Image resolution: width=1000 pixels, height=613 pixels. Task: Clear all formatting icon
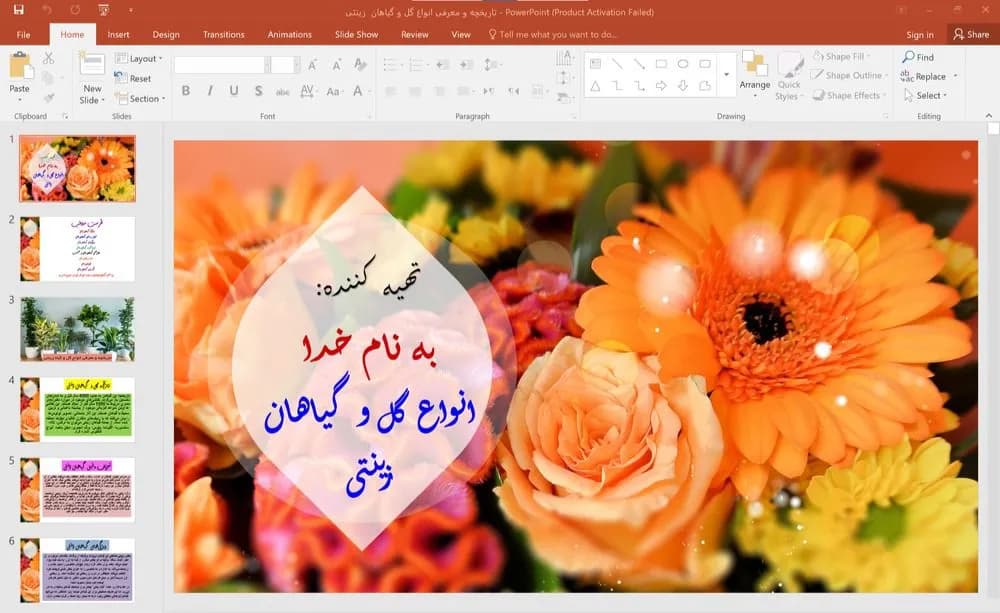pos(360,64)
